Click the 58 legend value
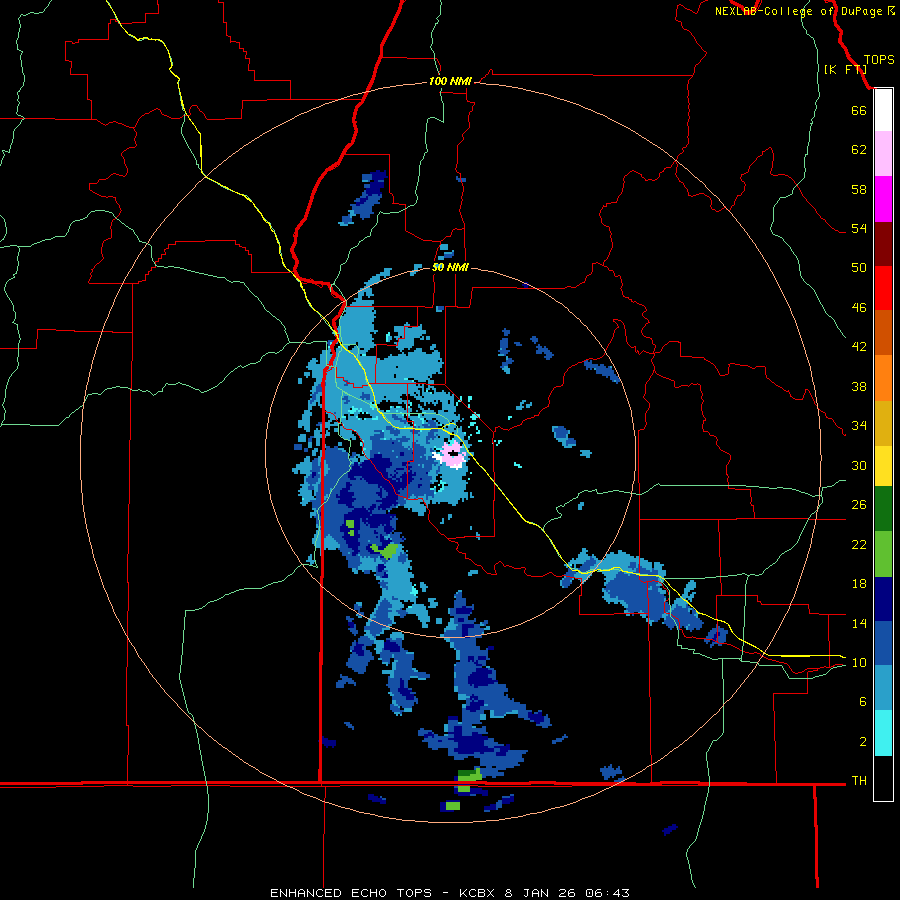The height and width of the screenshot is (900, 900). pos(859,189)
